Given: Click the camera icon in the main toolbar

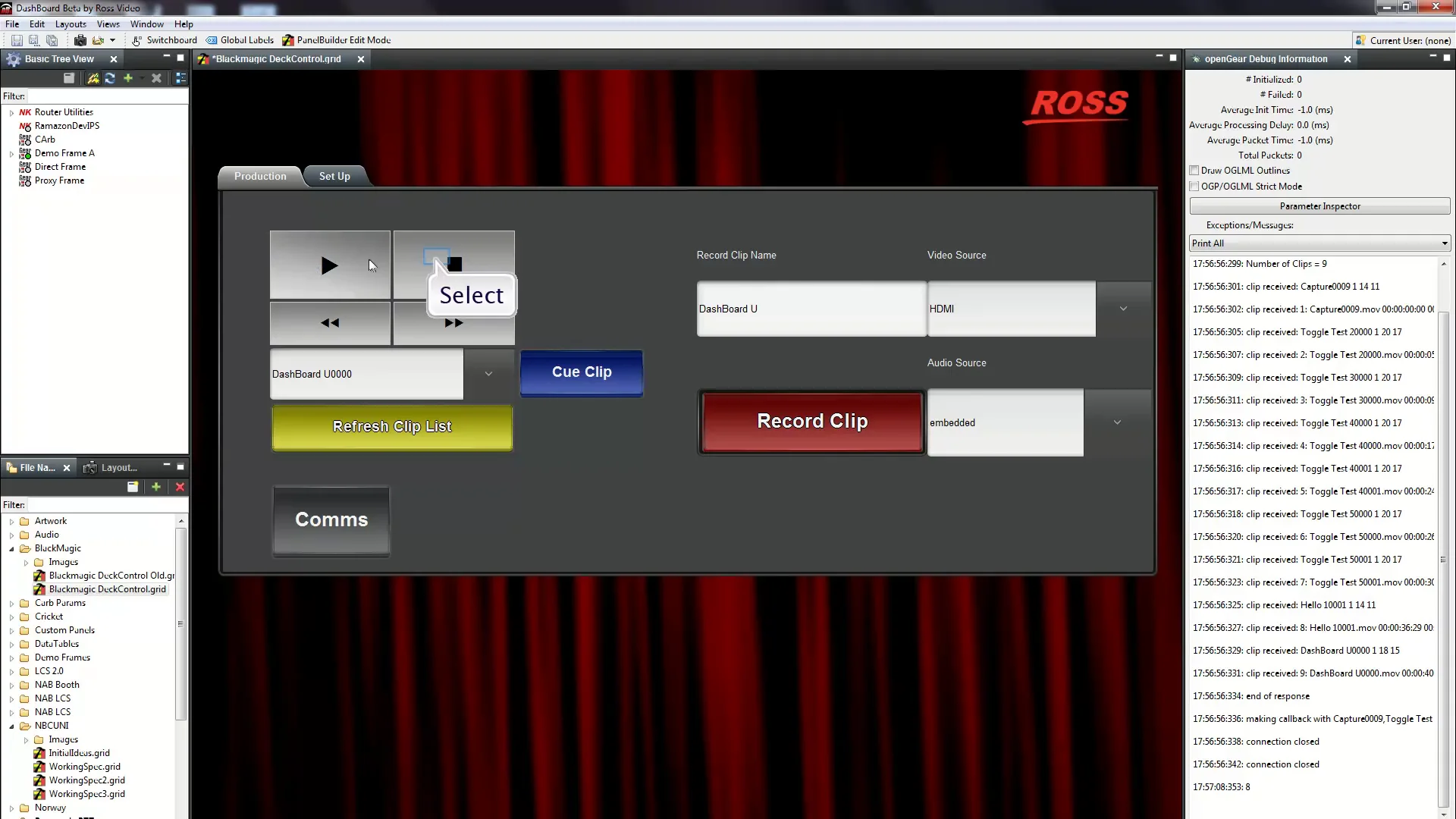Looking at the screenshot, I should tap(80, 40).
